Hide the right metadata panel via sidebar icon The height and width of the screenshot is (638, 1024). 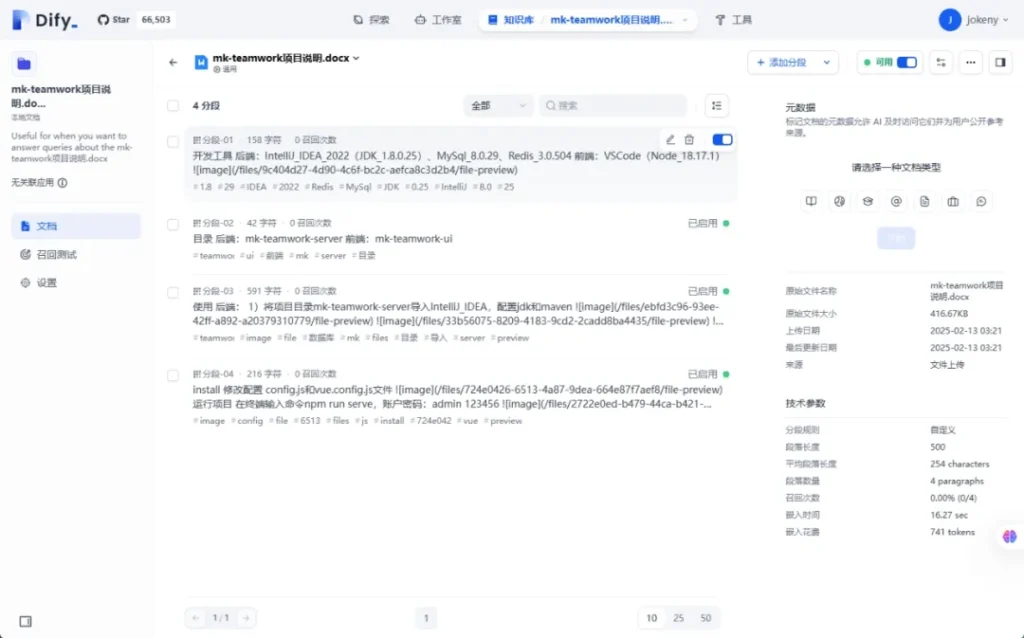click(999, 62)
